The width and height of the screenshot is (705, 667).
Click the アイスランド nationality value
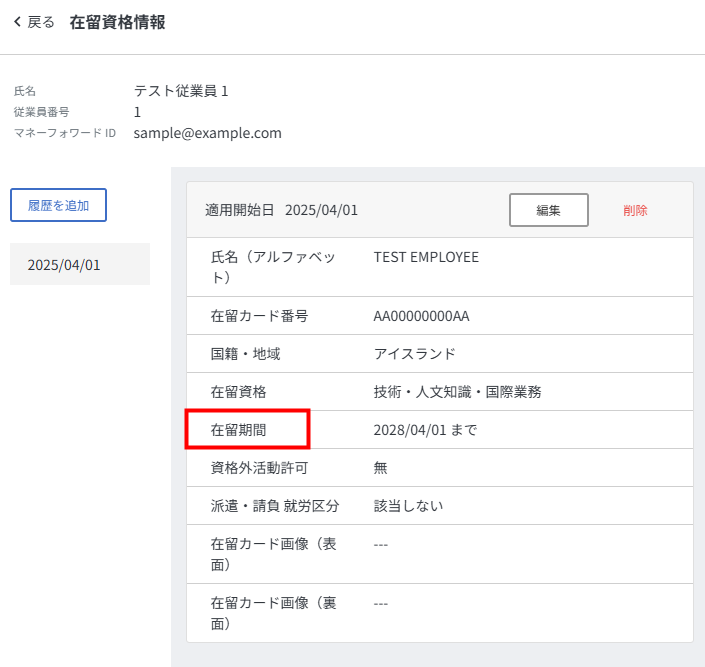414,354
